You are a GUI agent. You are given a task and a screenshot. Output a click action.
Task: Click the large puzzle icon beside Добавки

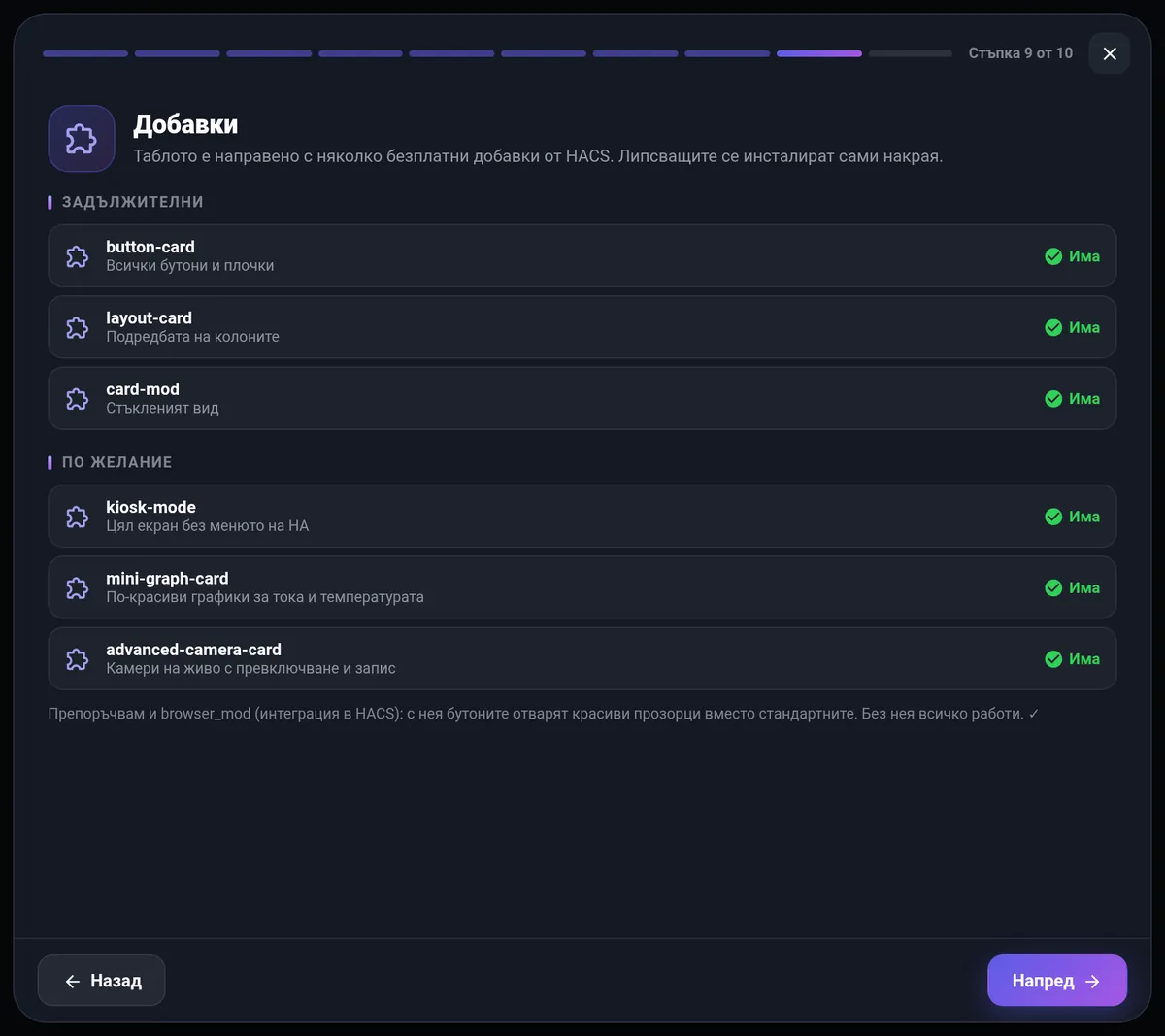point(82,139)
